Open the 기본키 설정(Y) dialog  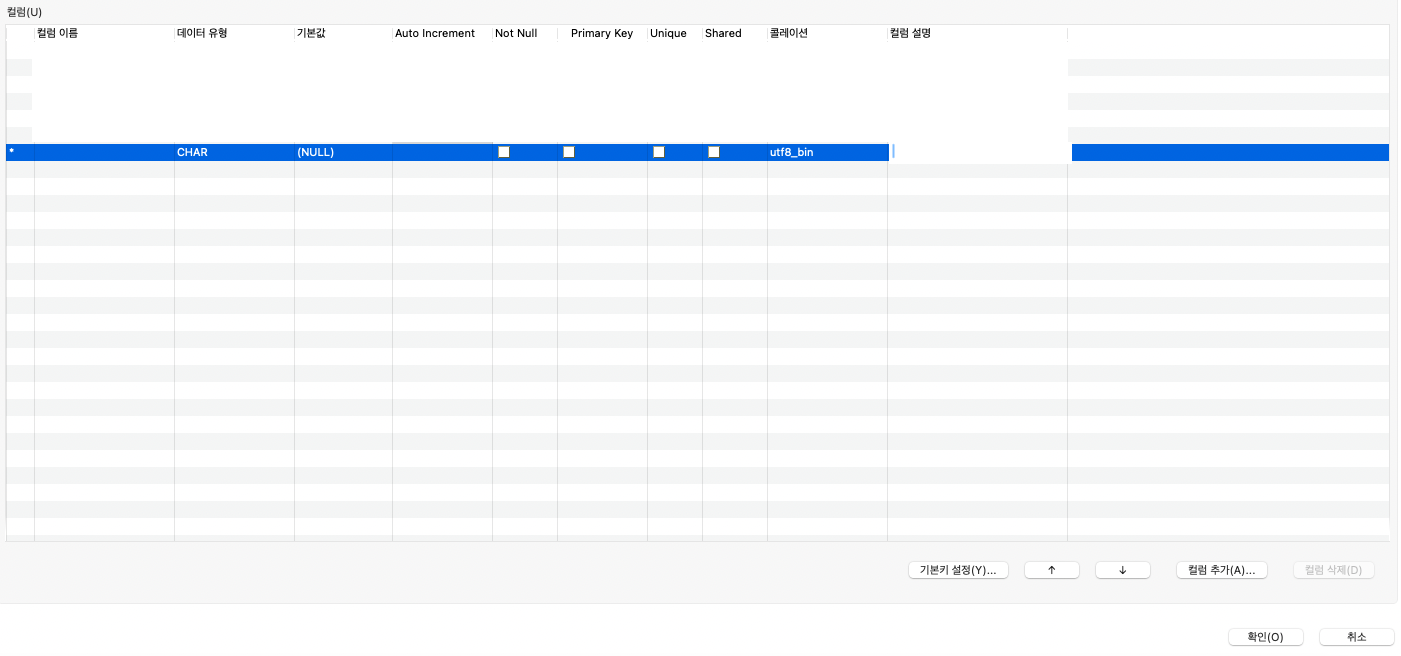point(958,569)
